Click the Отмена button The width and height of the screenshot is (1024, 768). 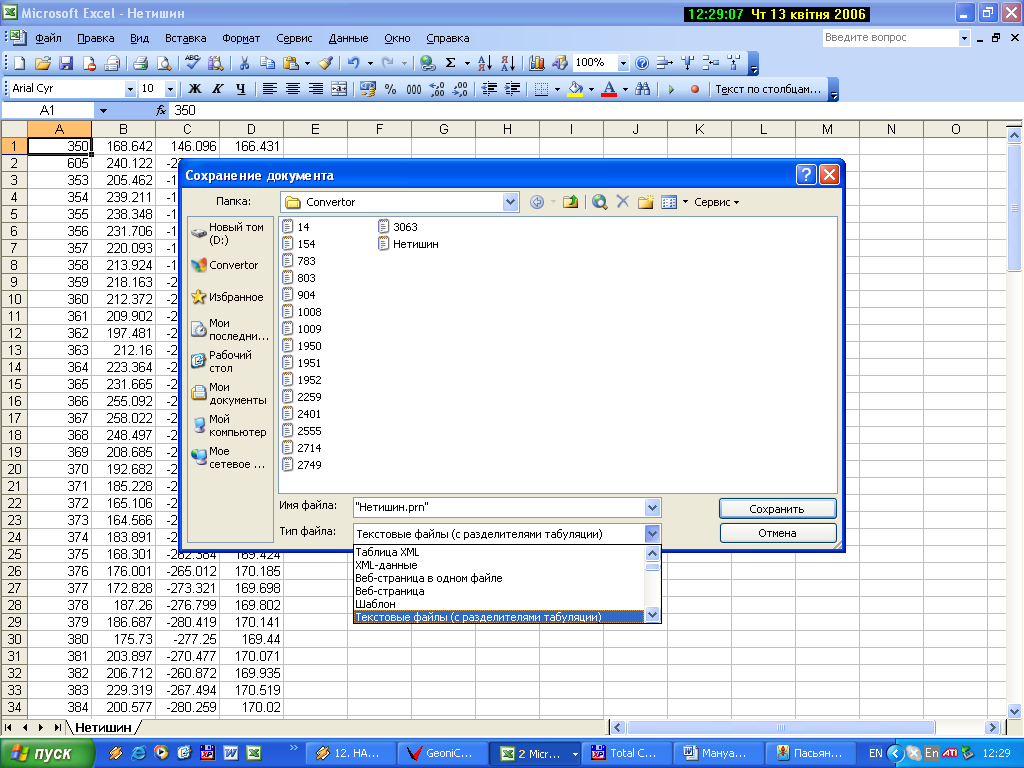(777, 534)
